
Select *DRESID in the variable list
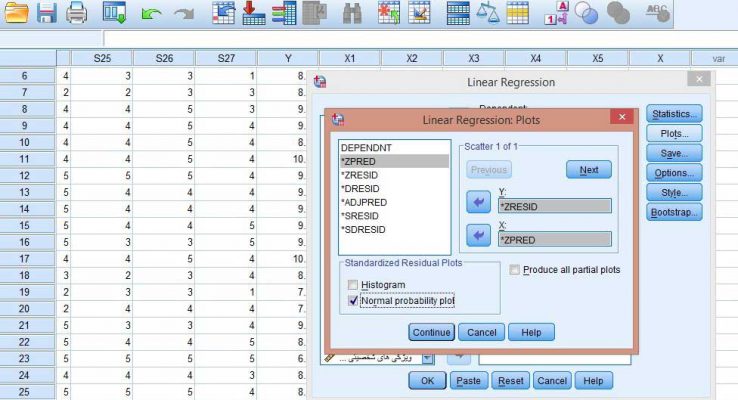pos(394,189)
